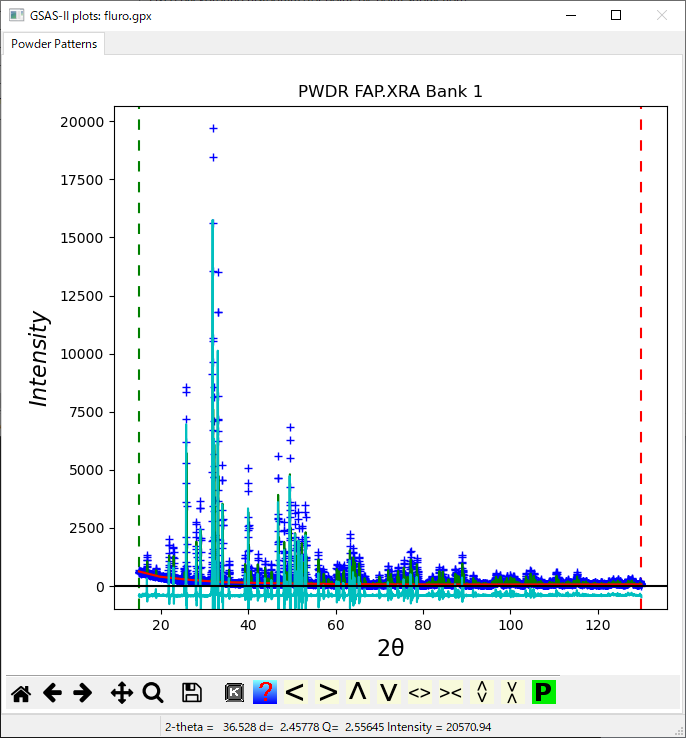
Task: Shift plot down with V button
Action: tap(389, 692)
